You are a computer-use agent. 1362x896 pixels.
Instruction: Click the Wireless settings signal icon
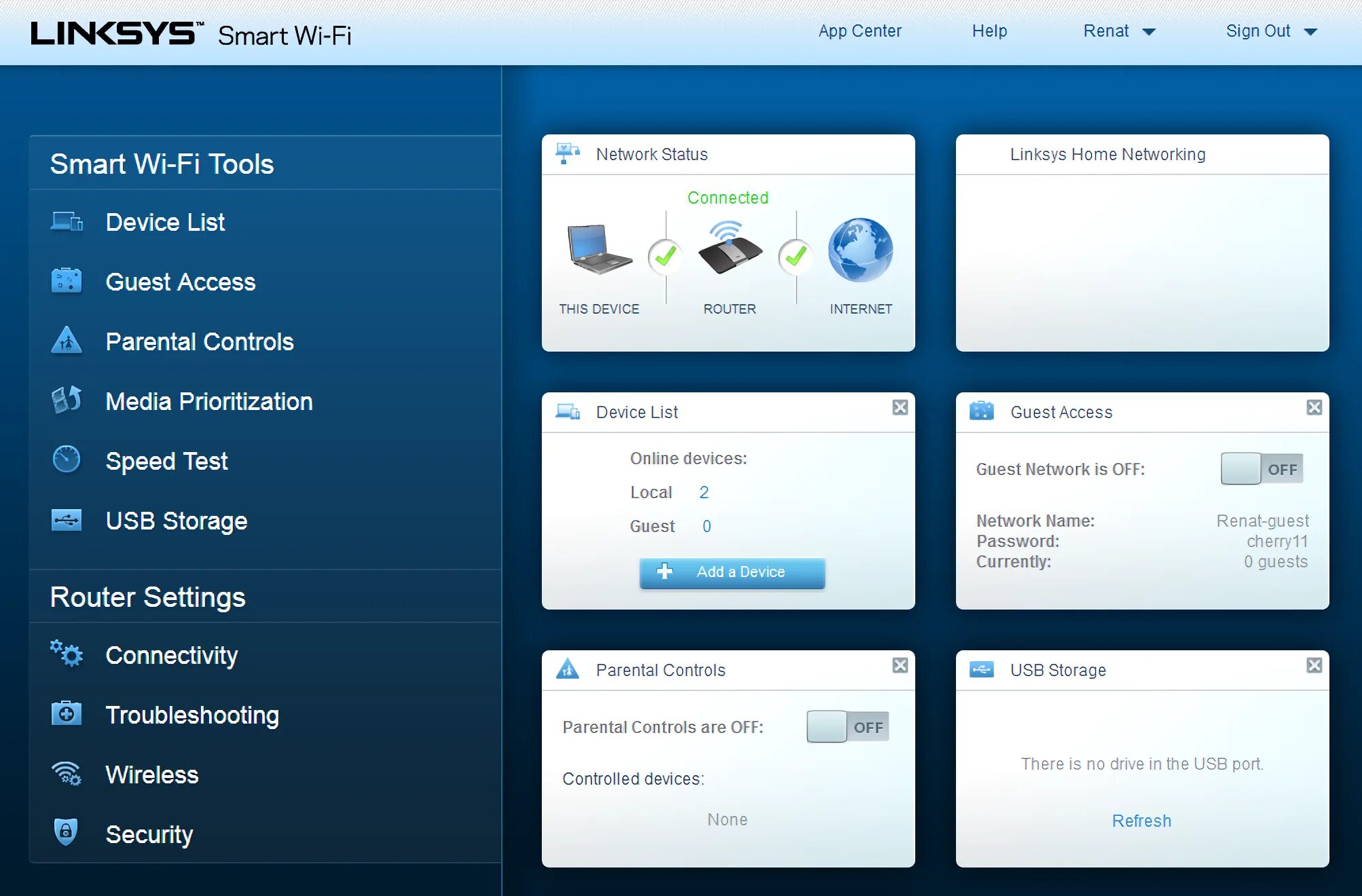click(67, 774)
